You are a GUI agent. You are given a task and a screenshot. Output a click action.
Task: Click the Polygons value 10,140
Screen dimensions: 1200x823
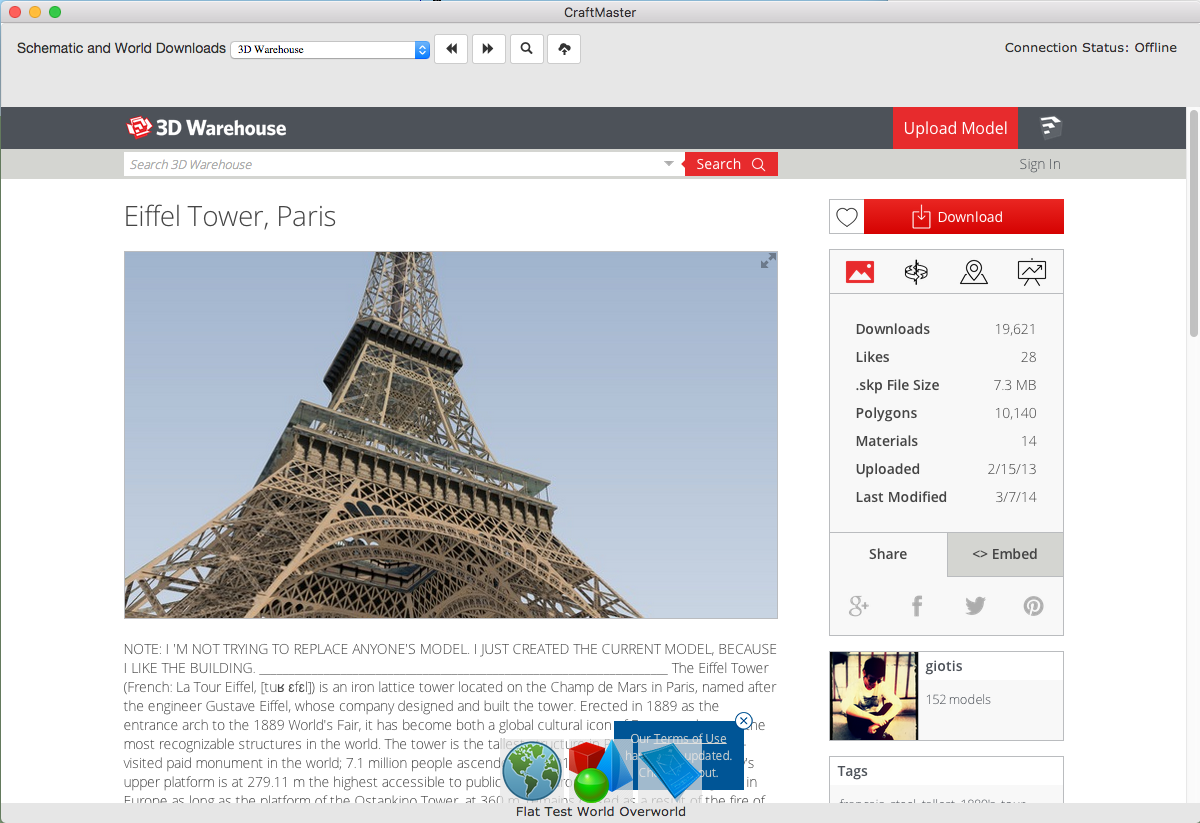(x=1015, y=413)
